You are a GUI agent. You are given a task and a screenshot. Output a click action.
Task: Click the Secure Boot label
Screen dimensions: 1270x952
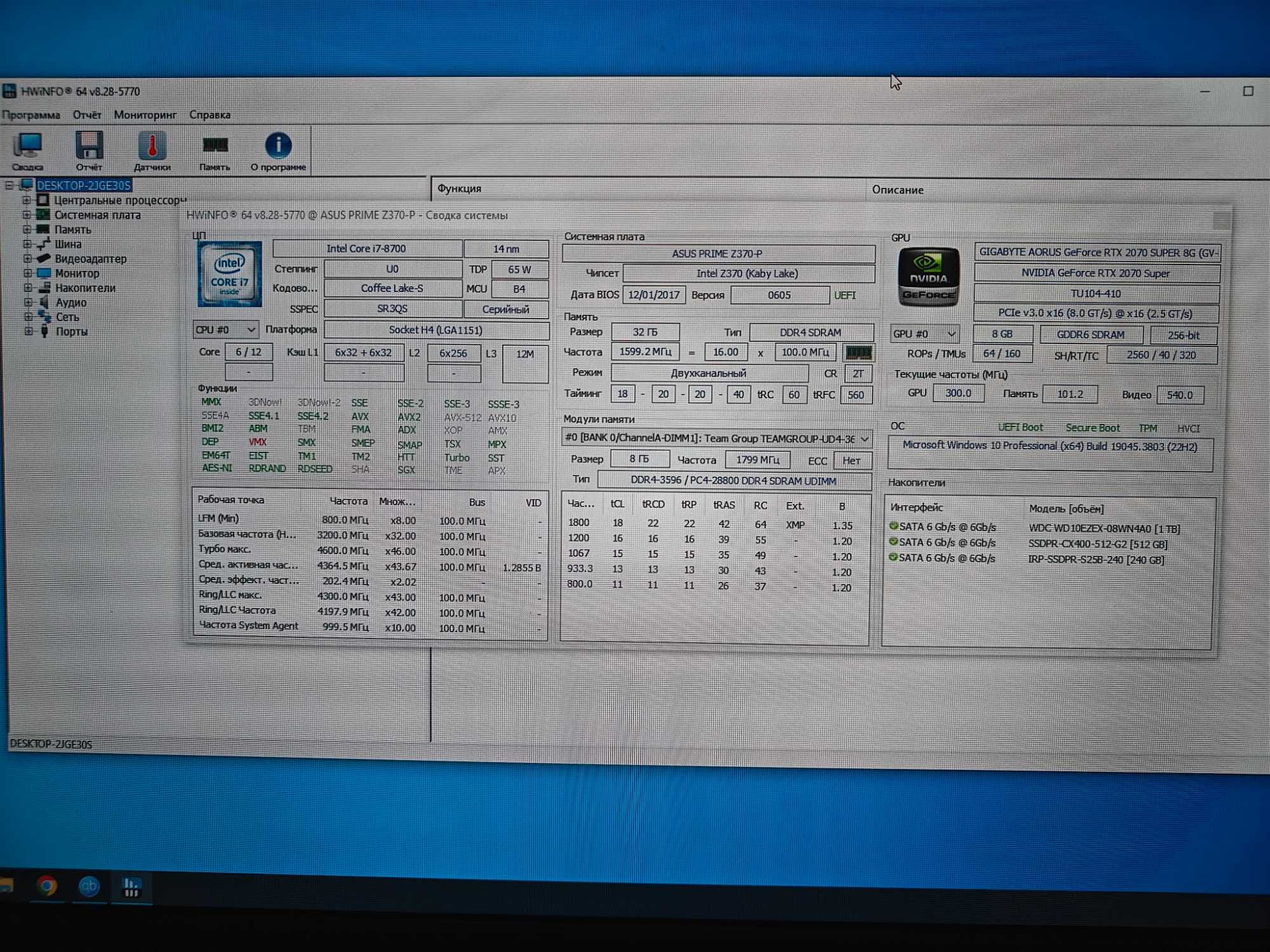coord(1092,428)
